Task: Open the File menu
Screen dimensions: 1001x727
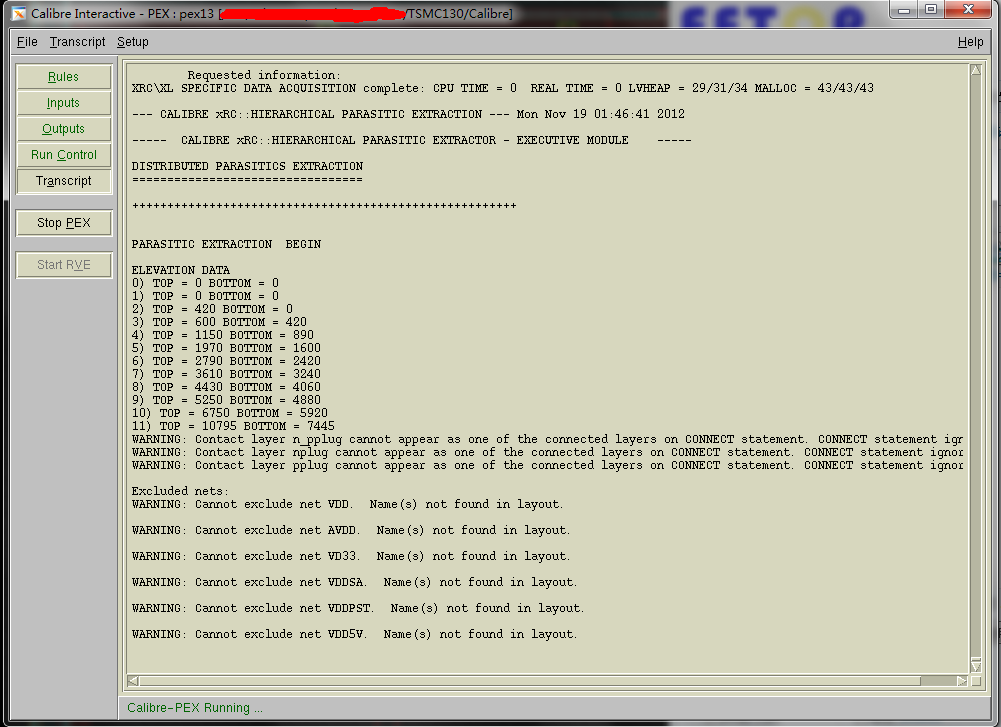Action: coord(27,42)
